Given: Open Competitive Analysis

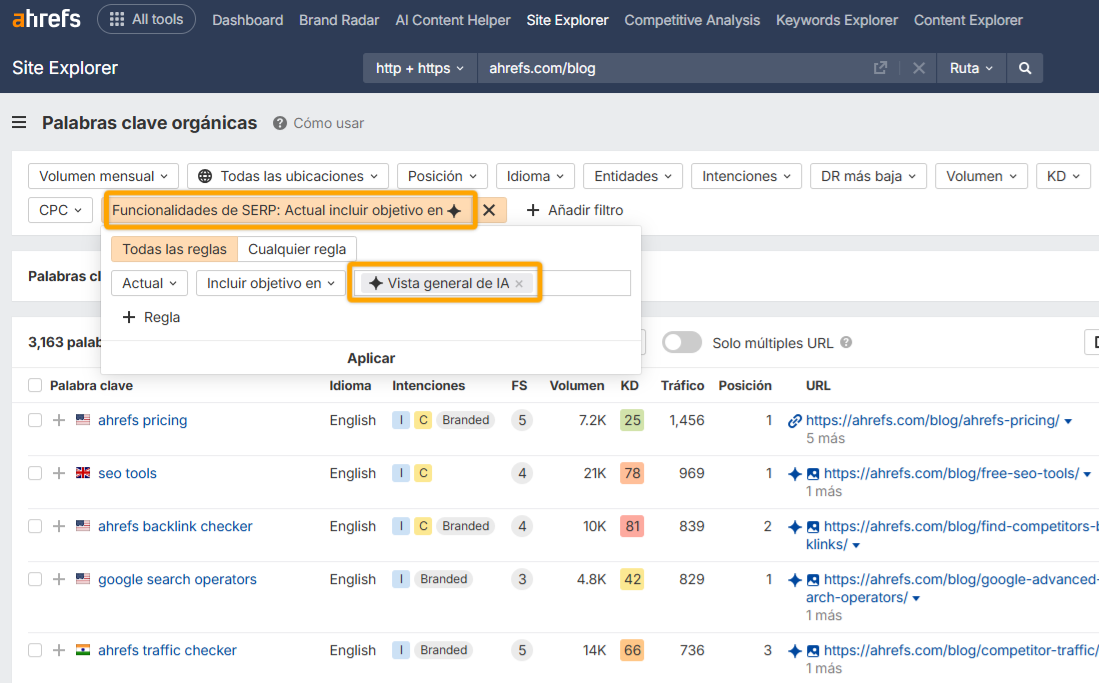Looking at the screenshot, I should 692,20.
